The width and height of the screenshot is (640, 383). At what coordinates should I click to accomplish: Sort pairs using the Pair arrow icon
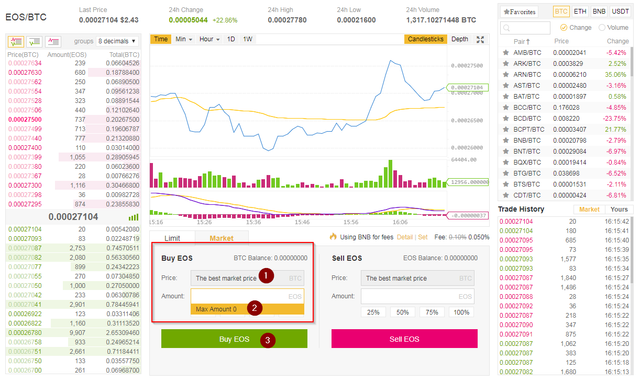tap(528, 42)
